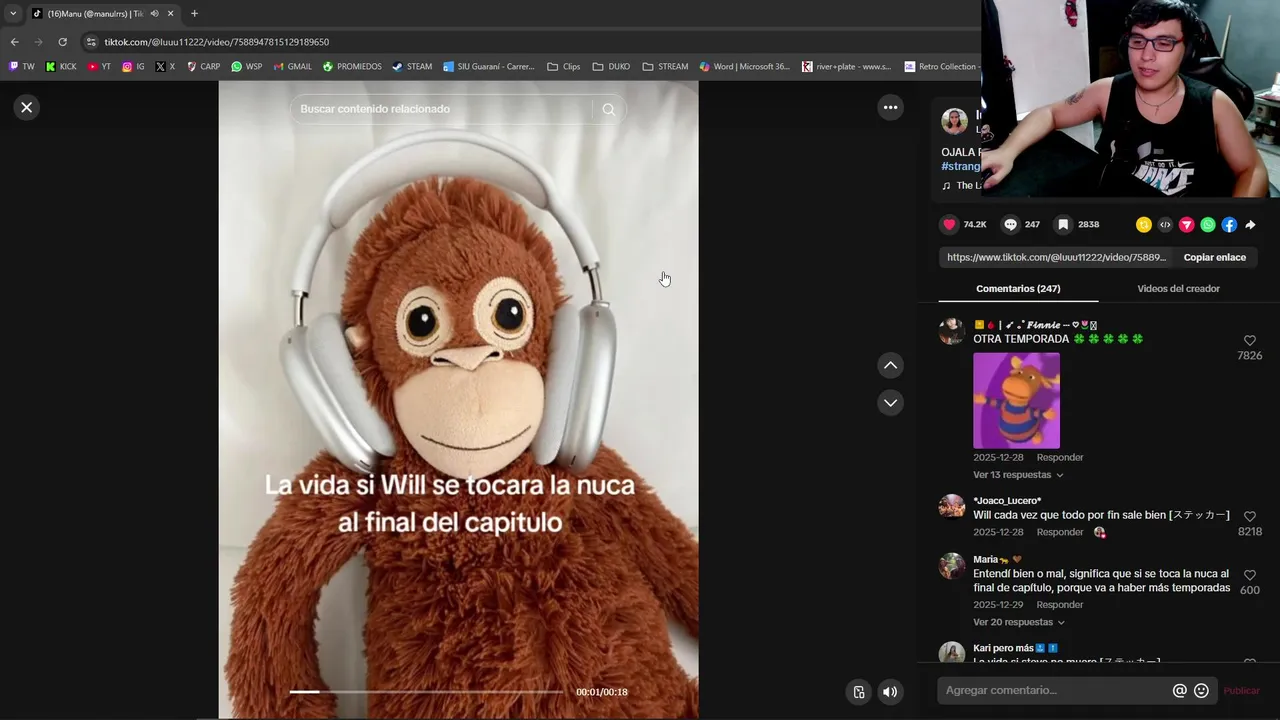Image resolution: width=1280 pixels, height=720 pixels.
Task: Click the address bar URL
Action: 217,42
